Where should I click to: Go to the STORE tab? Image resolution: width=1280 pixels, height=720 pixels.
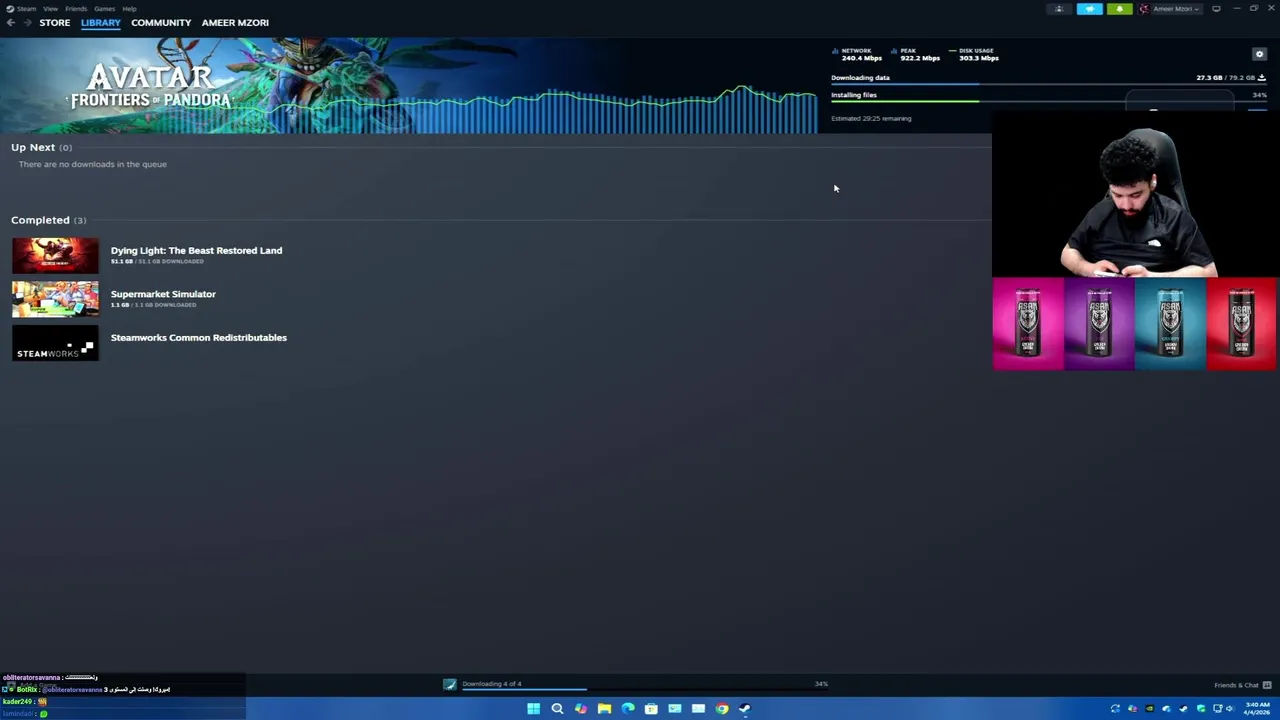point(55,22)
